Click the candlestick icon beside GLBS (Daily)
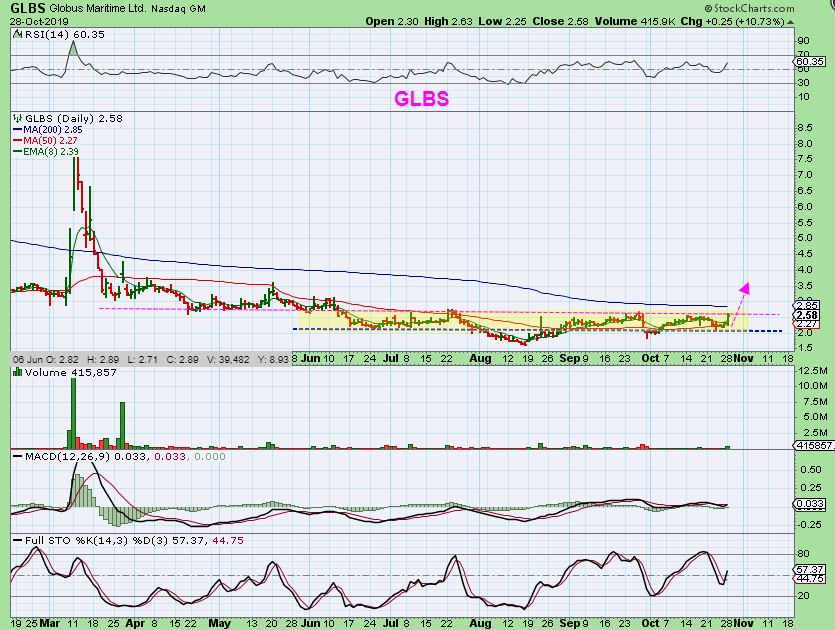Screen dimensions: 835x630 click(18, 118)
